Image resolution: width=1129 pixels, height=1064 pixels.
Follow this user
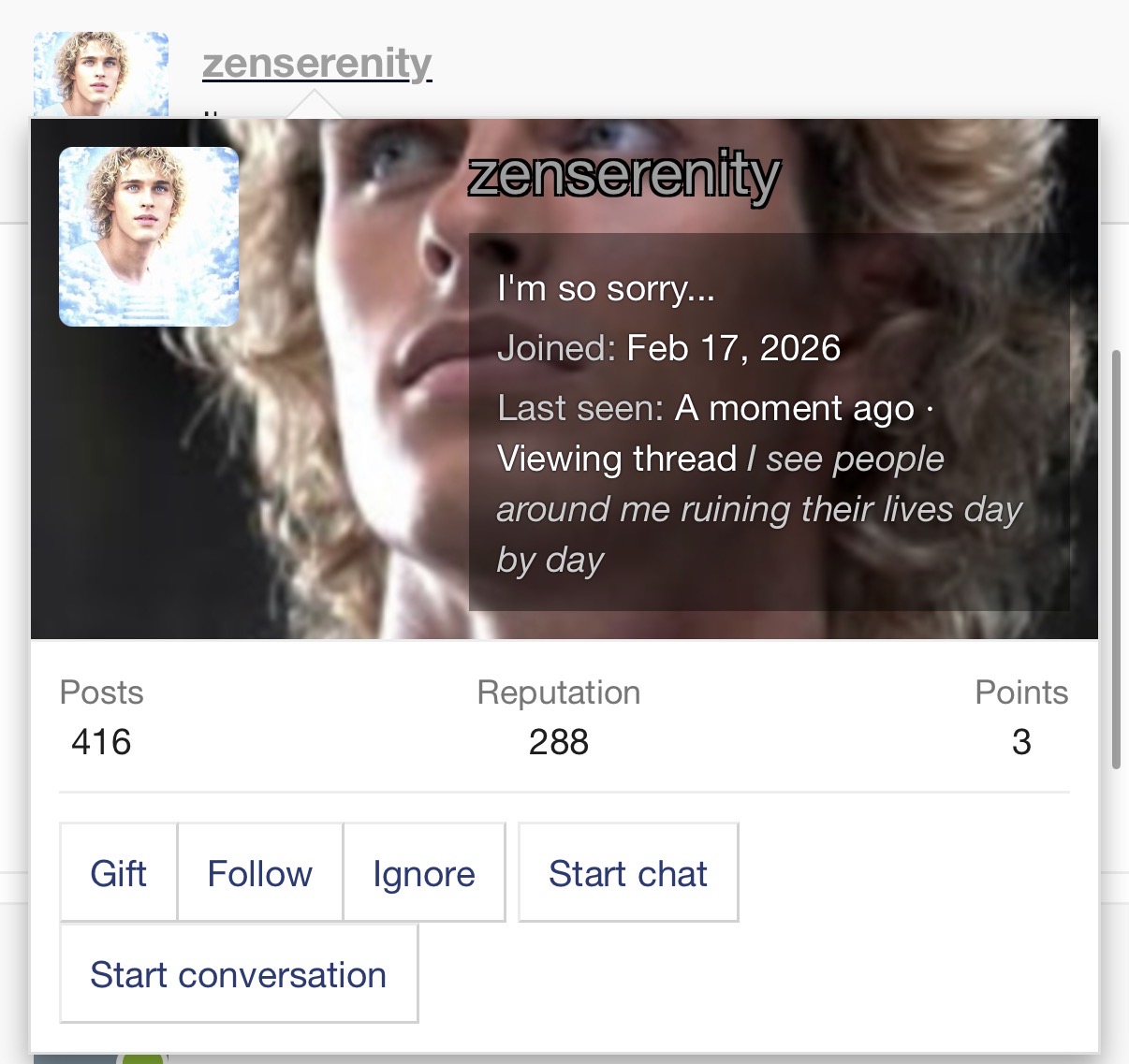(x=260, y=873)
